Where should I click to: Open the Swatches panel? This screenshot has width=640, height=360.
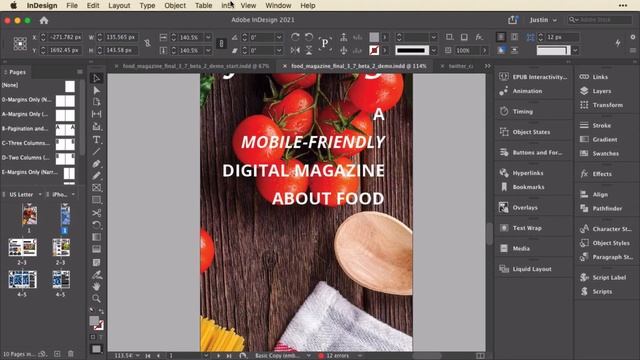(599, 153)
